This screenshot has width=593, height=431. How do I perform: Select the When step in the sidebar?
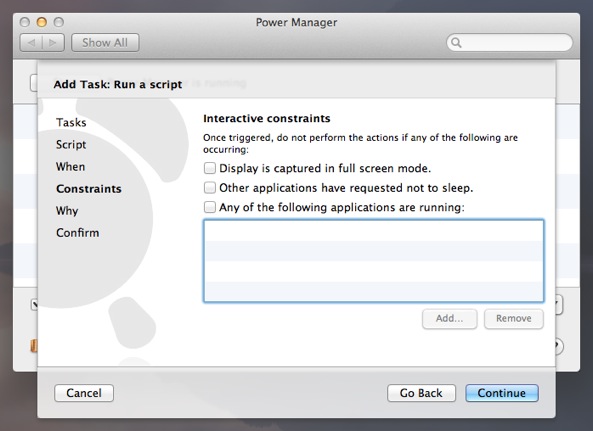70,166
